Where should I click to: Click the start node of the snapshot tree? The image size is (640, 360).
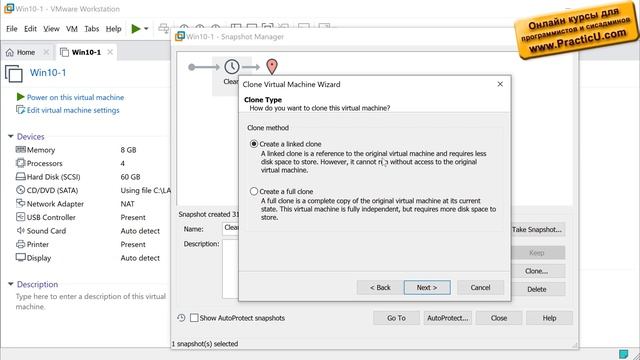191,67
